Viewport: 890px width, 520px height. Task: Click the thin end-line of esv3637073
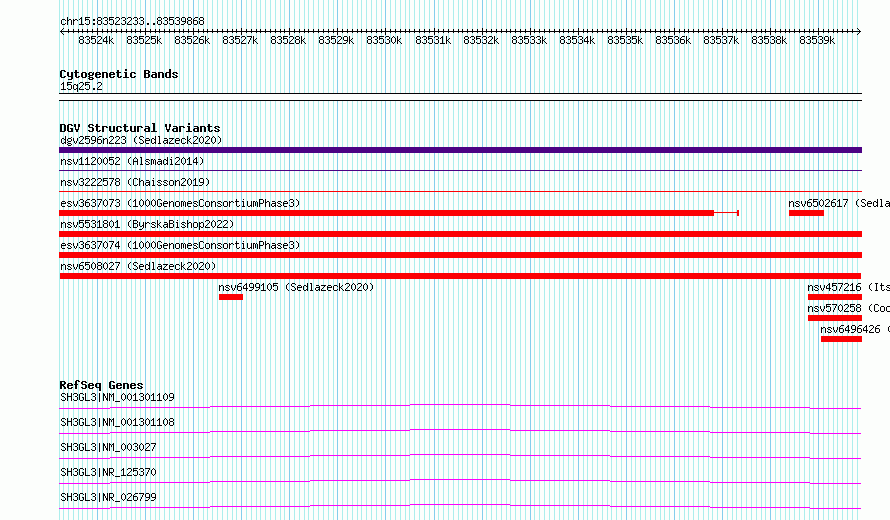(x=727, y=213)
